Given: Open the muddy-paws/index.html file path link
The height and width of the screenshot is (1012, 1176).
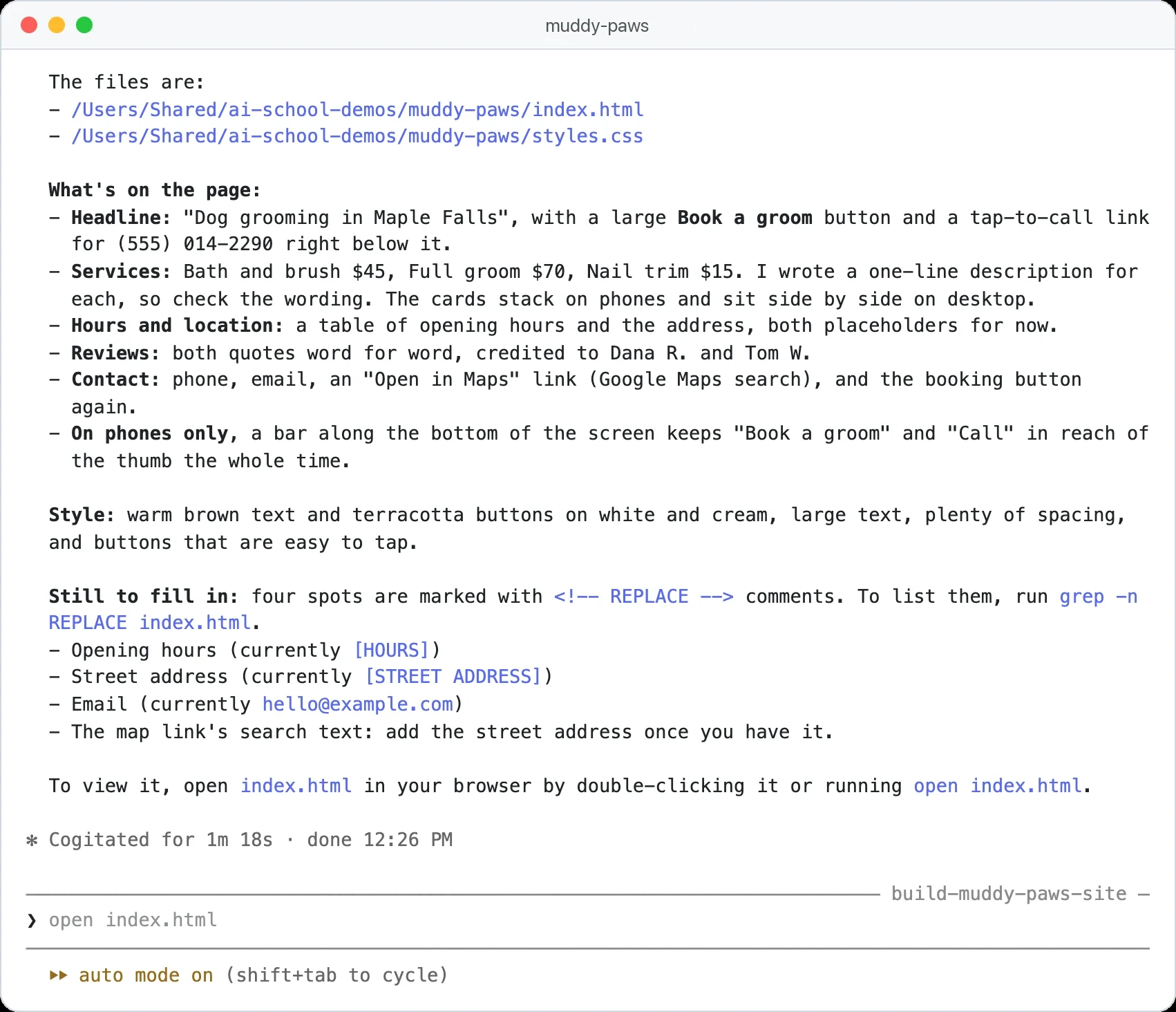Looking at the screenshot, I should [357, 109].
